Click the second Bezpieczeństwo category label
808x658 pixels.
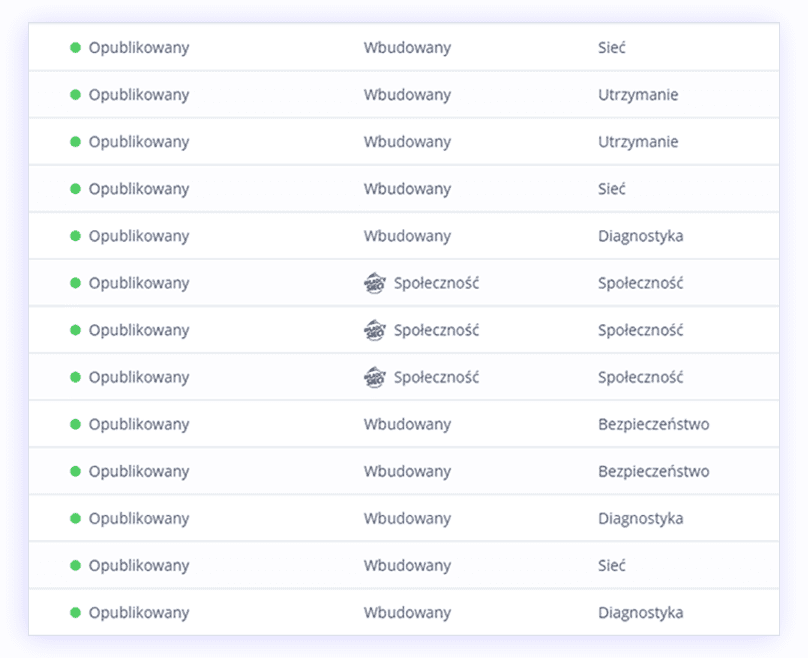[x=653, y=471]
